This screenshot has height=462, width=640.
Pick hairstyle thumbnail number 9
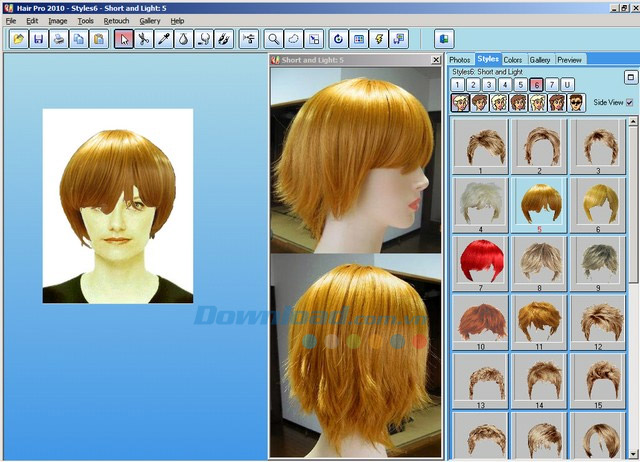pyautogui.click(x=598, y=264)
